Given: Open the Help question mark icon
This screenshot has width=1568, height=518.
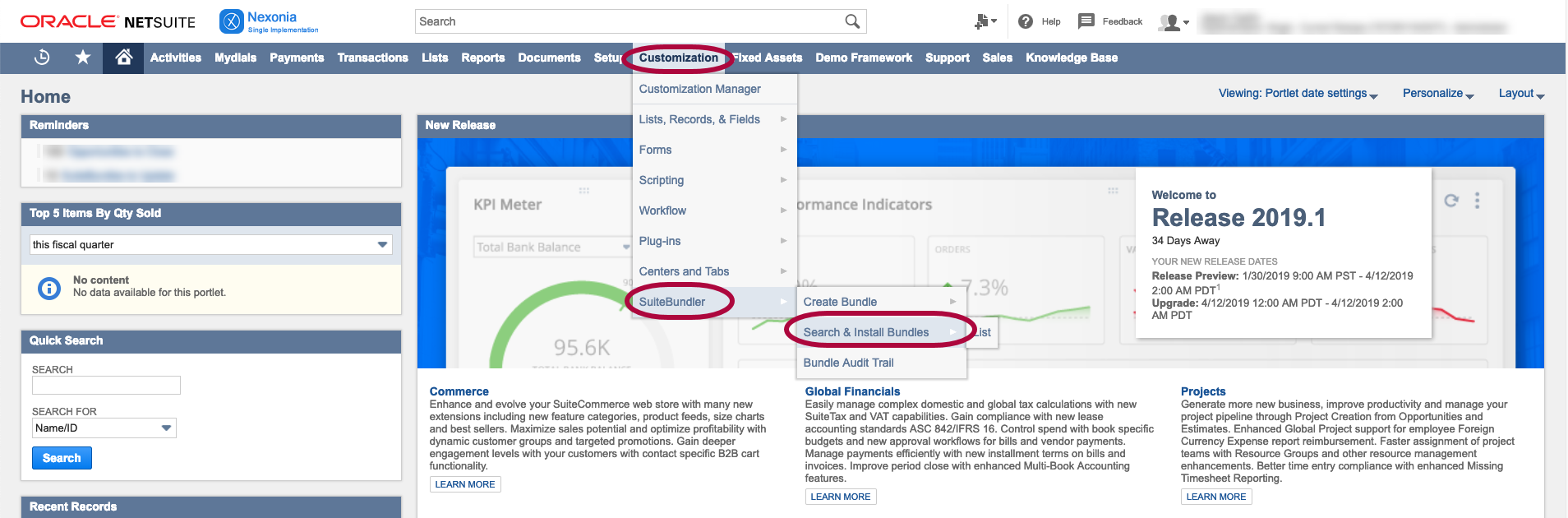Looking at the screenshot, I should coord(1026,21).
